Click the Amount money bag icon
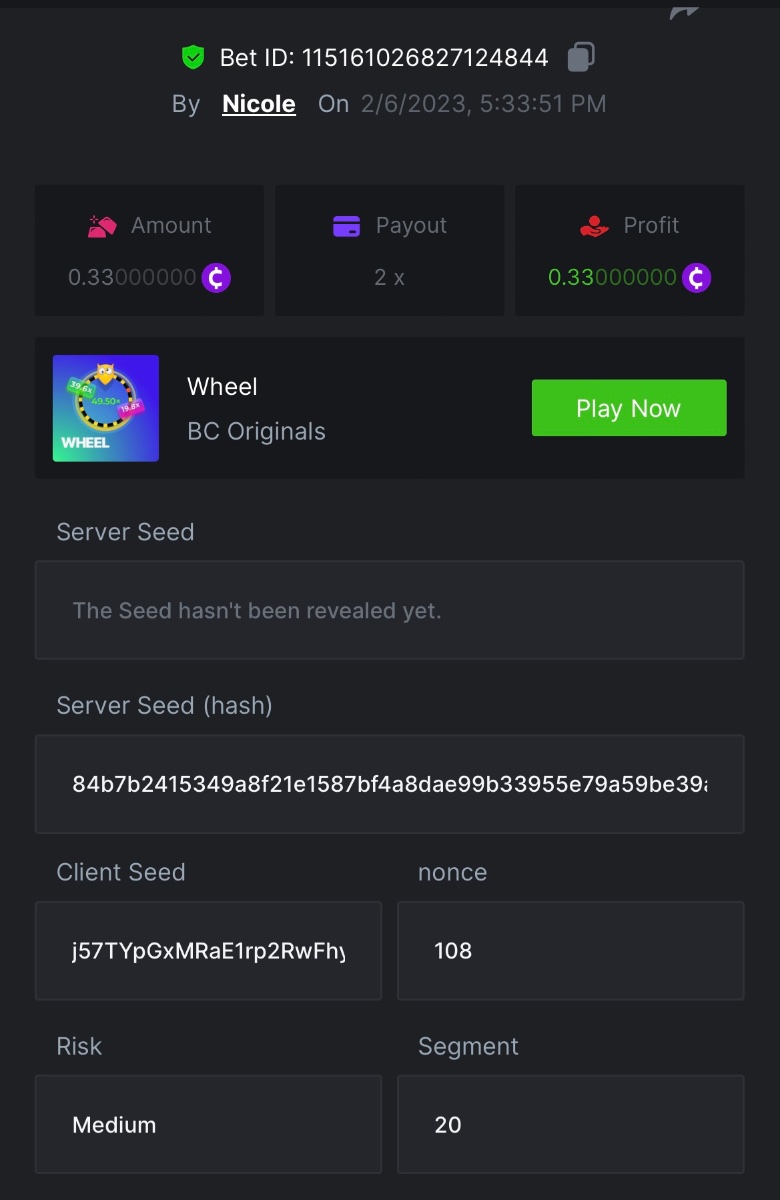Image resolution: width=780 pixels, height=1200 pixels. (103, 226)
